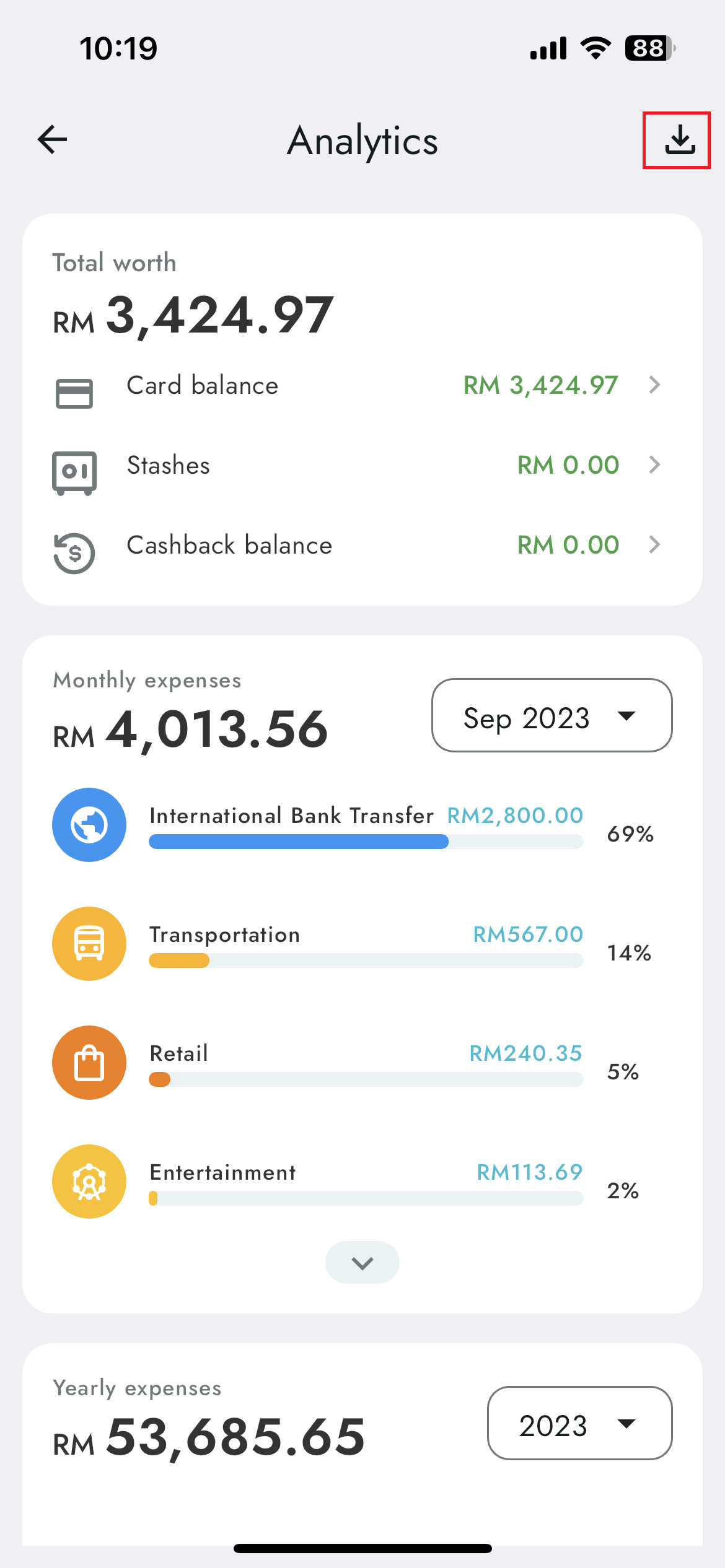Select the Retail shopping bag icon
This screenshot has width=725, height=1568.
(x=89, y=1063)
